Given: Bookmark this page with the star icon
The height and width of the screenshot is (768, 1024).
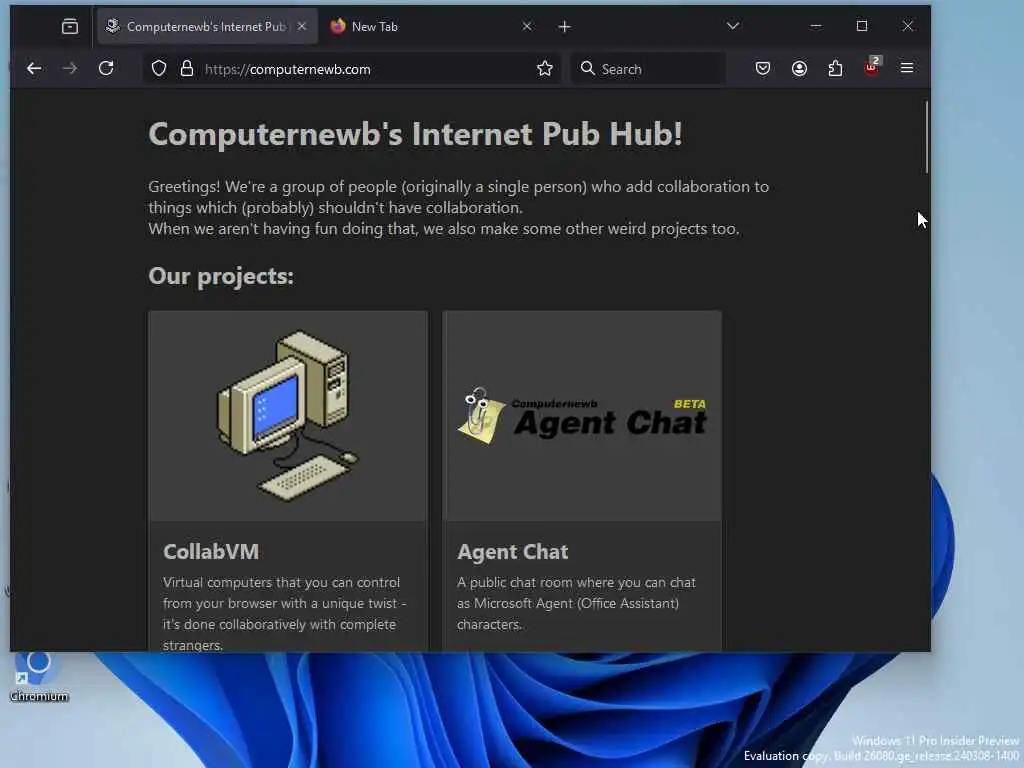Looking at the screenshot, I should pos(545,69).
